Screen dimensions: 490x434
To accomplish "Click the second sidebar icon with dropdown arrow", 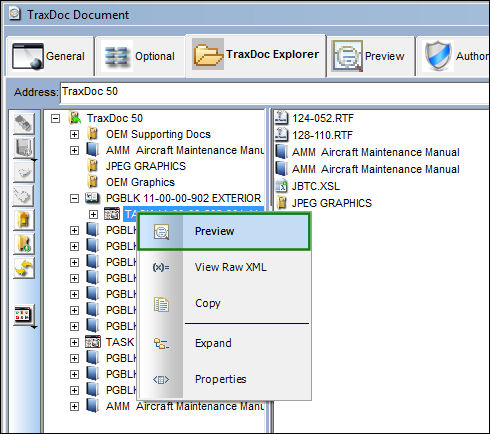I will tap(24, 148).
